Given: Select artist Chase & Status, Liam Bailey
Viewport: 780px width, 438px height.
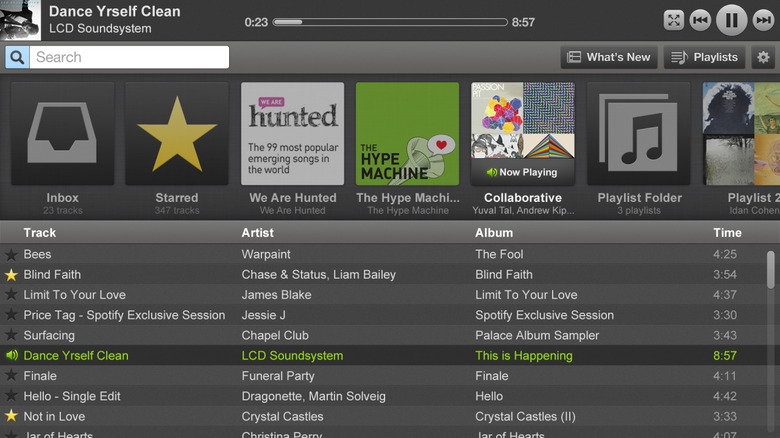Looking at the screenshot, I should point(319,275).
